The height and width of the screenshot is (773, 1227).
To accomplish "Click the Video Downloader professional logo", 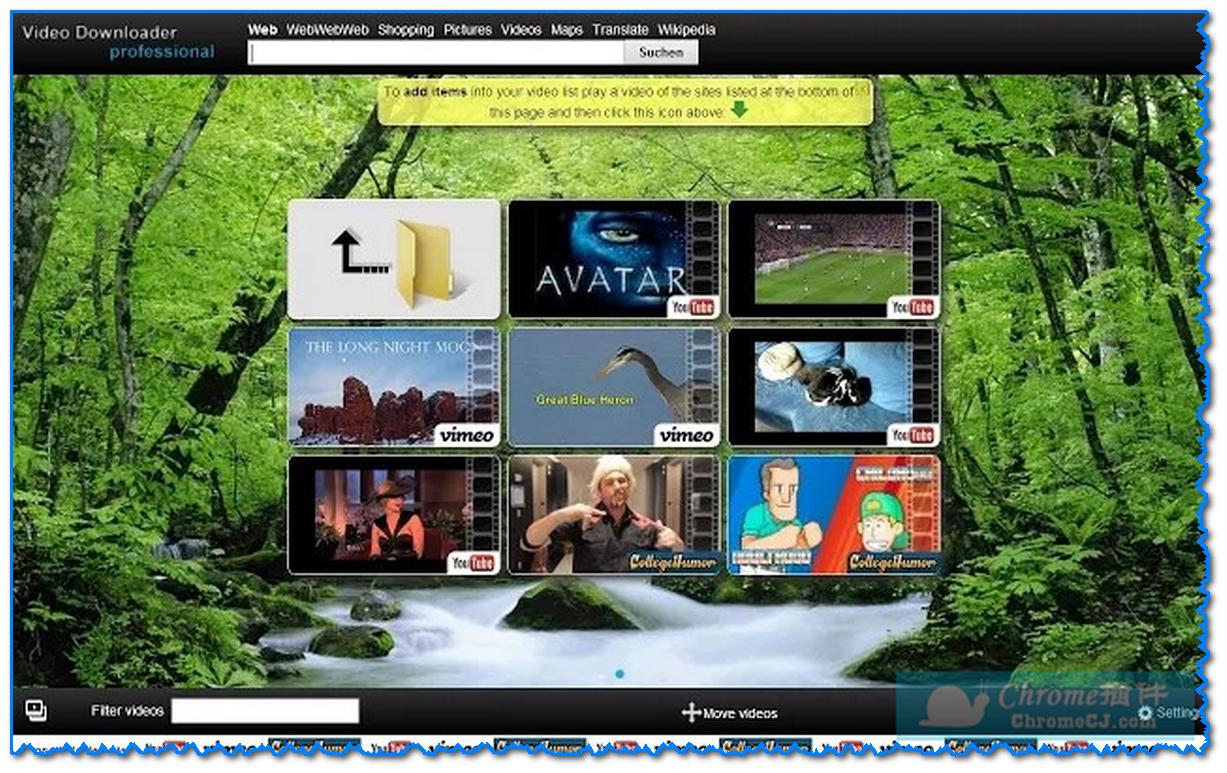I will (x=118, y=42).
